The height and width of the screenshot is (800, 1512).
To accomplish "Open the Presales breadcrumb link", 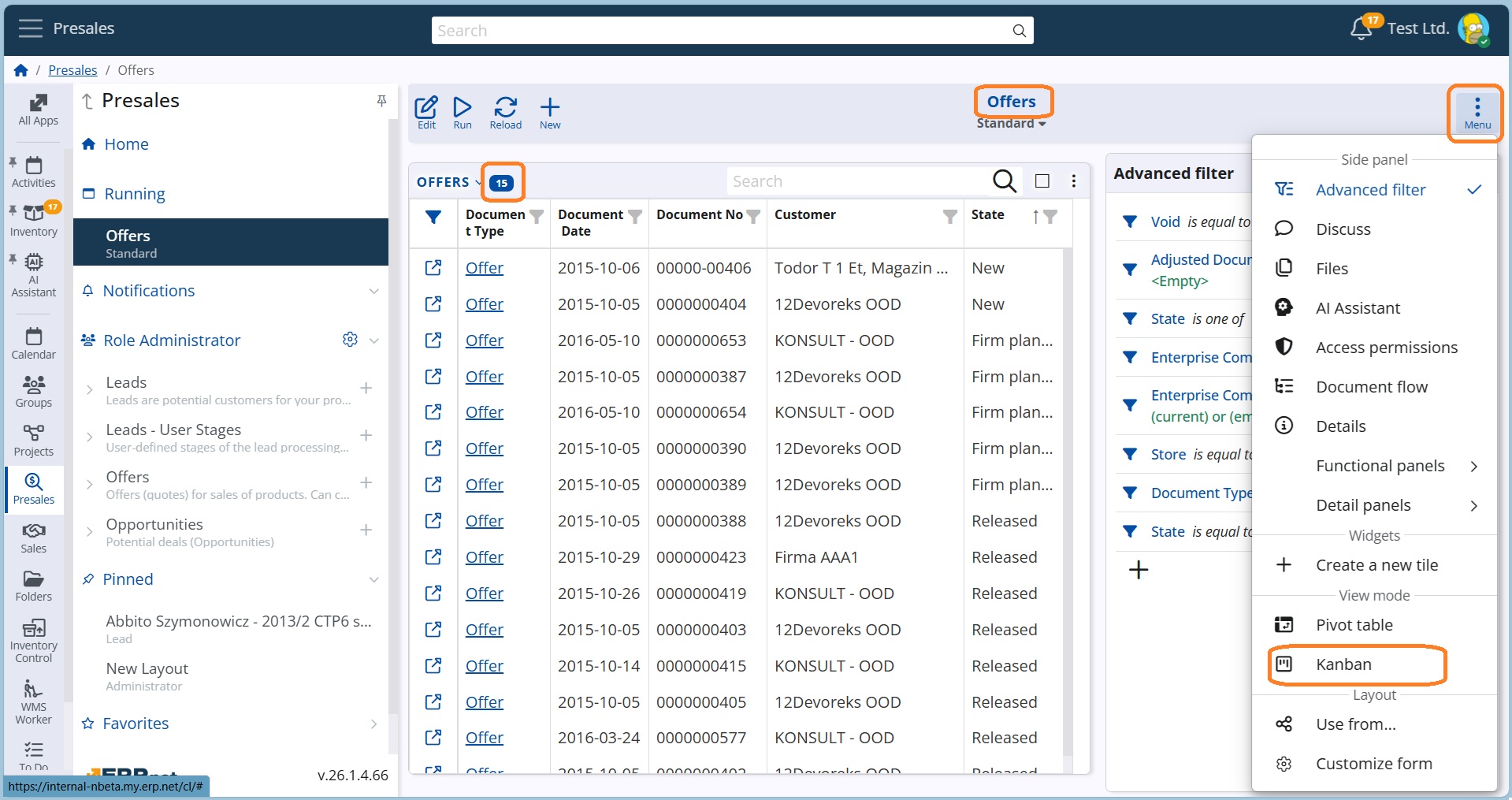I will 72,70.
